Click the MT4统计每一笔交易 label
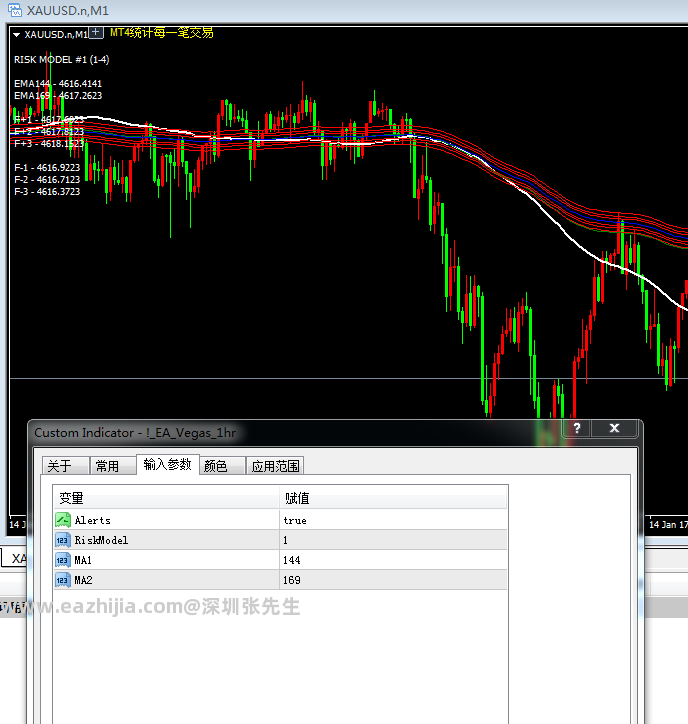The width and height of the screenshot is (688, 724). tap(162, 33)
